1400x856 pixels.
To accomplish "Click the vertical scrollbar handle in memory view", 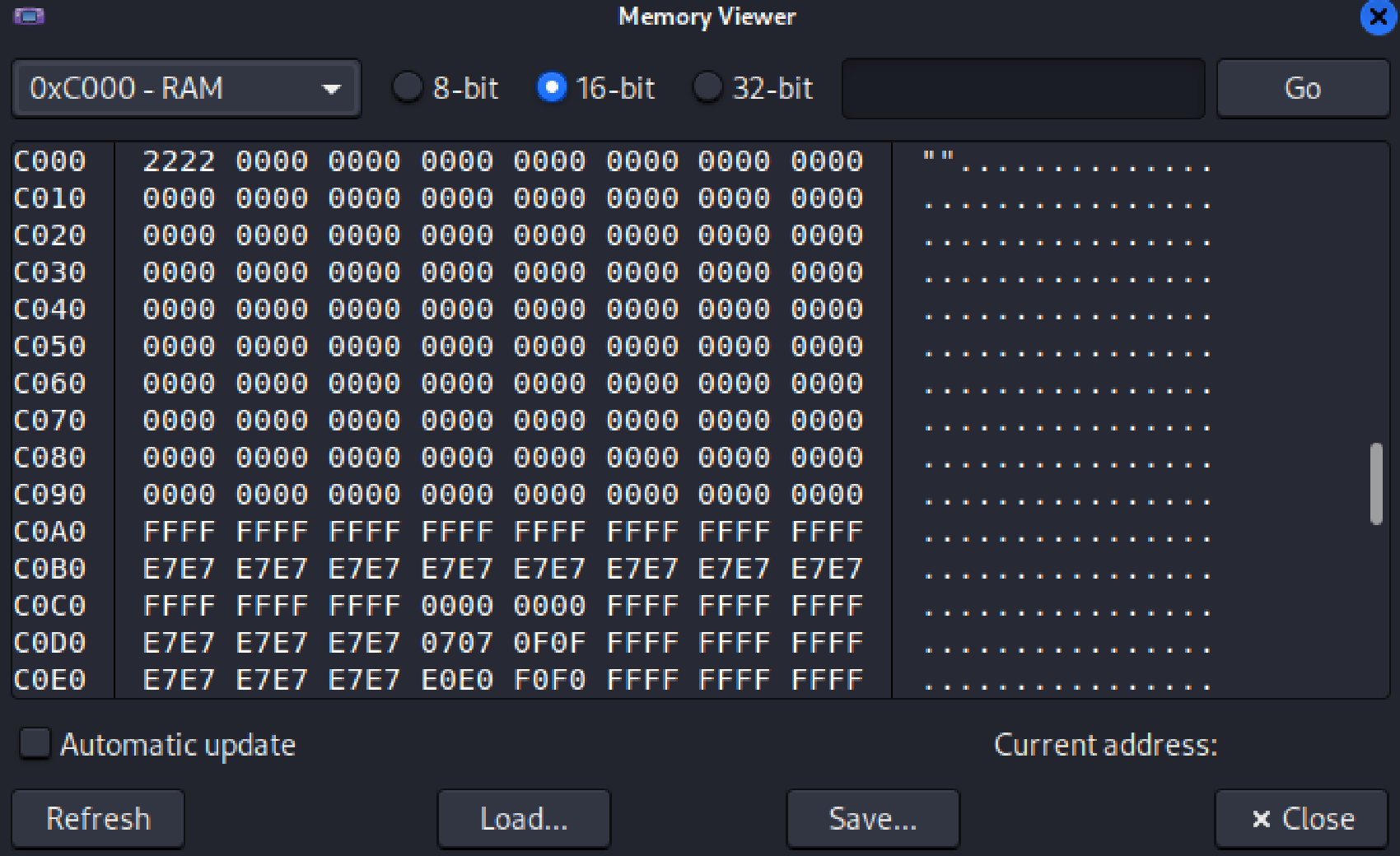I will point(1375,483).
